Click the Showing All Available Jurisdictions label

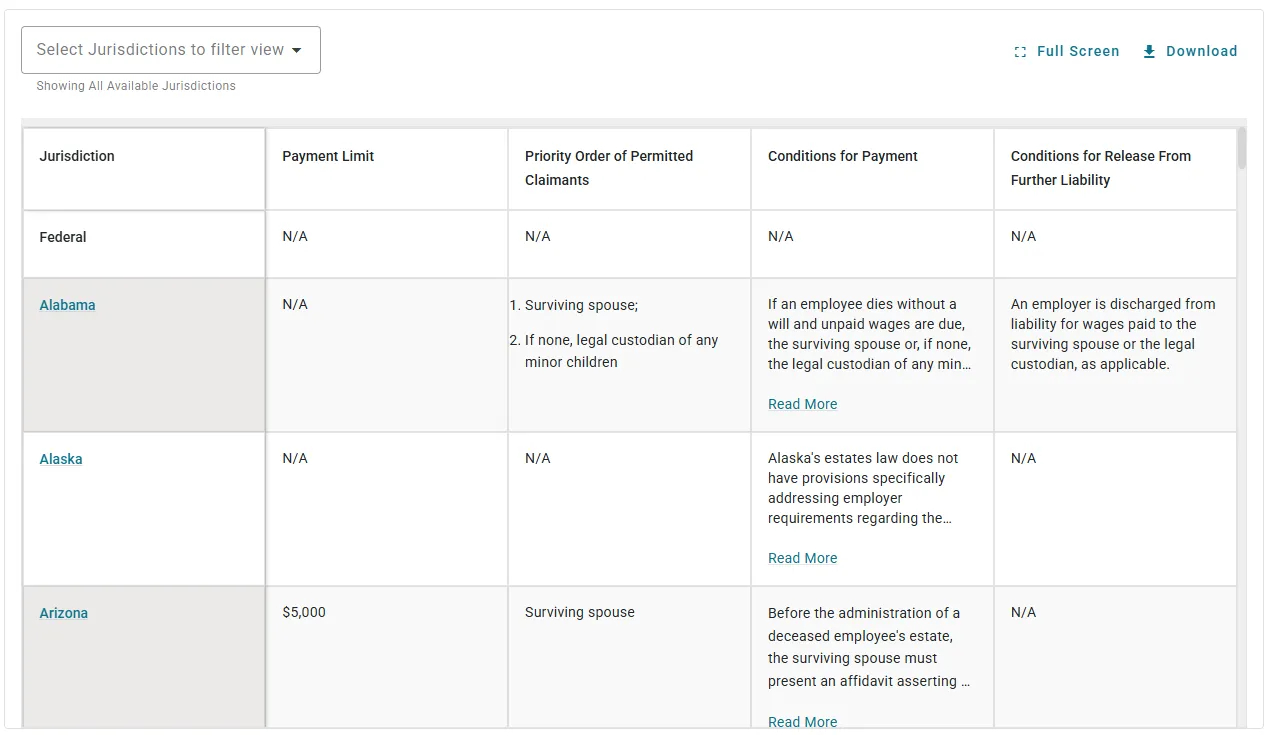(135, 86)
